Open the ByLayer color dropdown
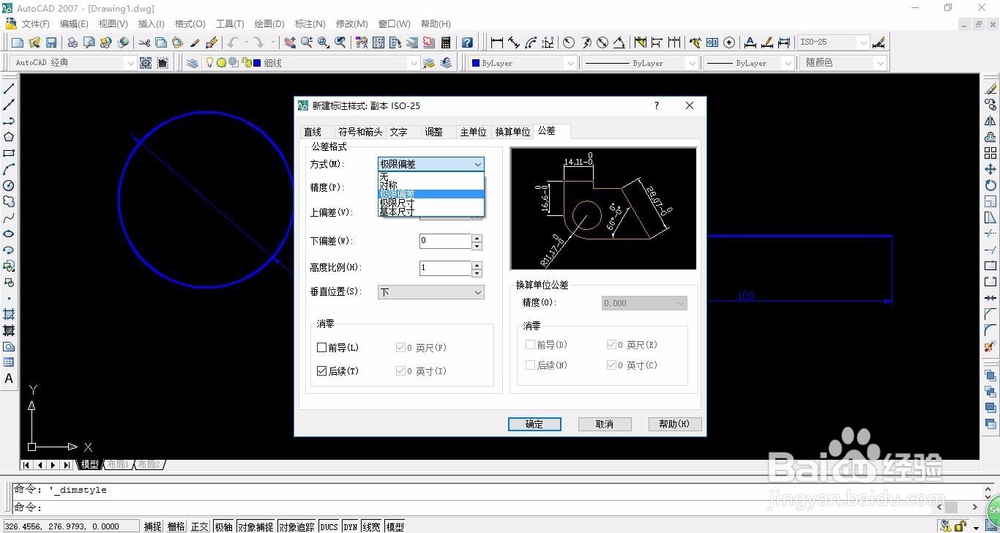The height and width of the screenshot is (533, 1000). pyautogui.click(x=524, y=63)
